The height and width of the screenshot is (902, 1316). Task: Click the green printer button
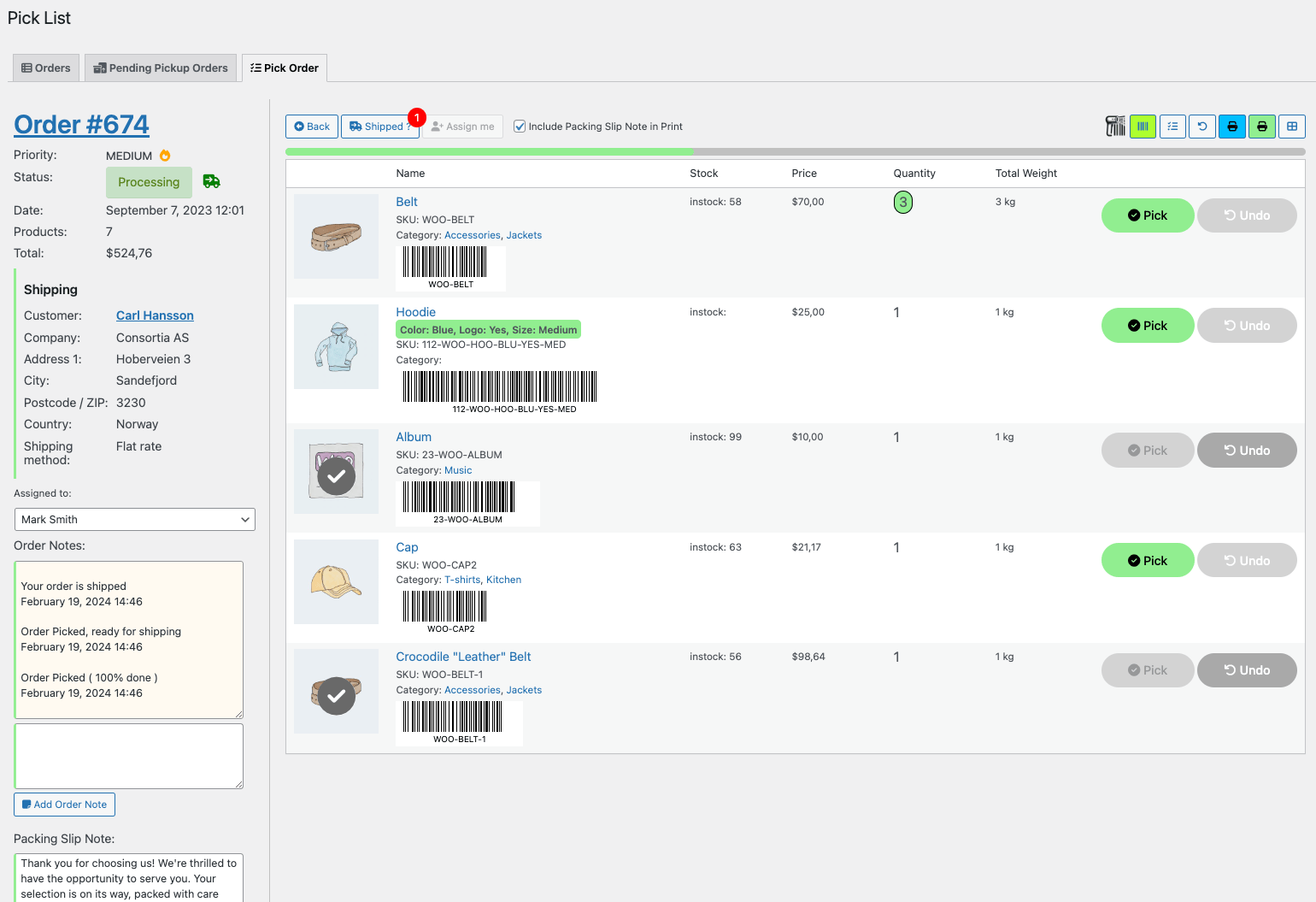(1262, 127)
